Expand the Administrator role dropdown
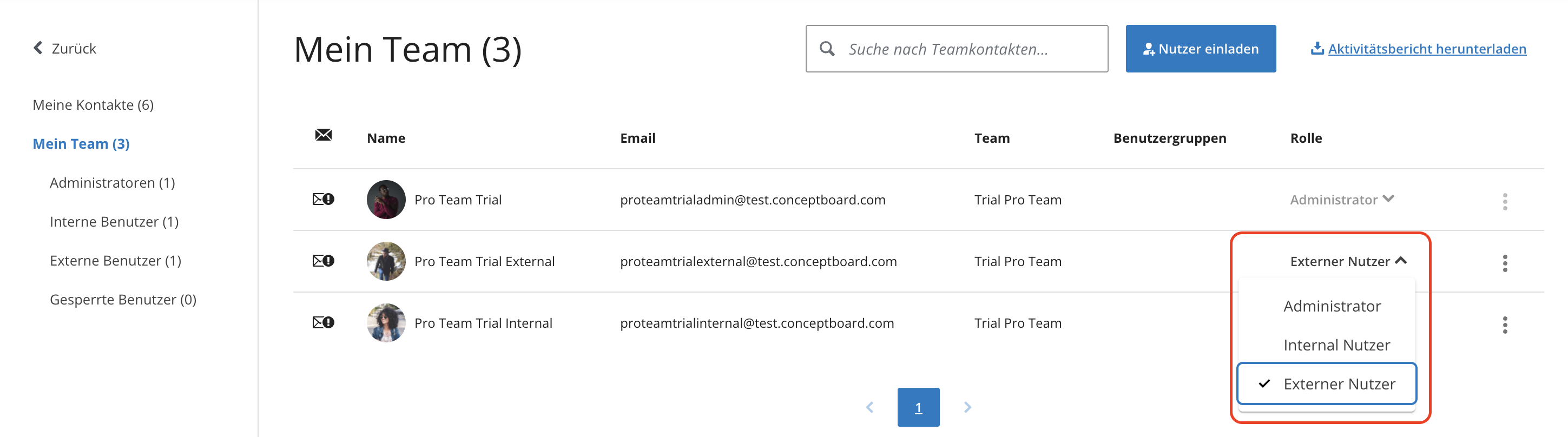Screen dimensions: 1568x437 coord(1342,200)
